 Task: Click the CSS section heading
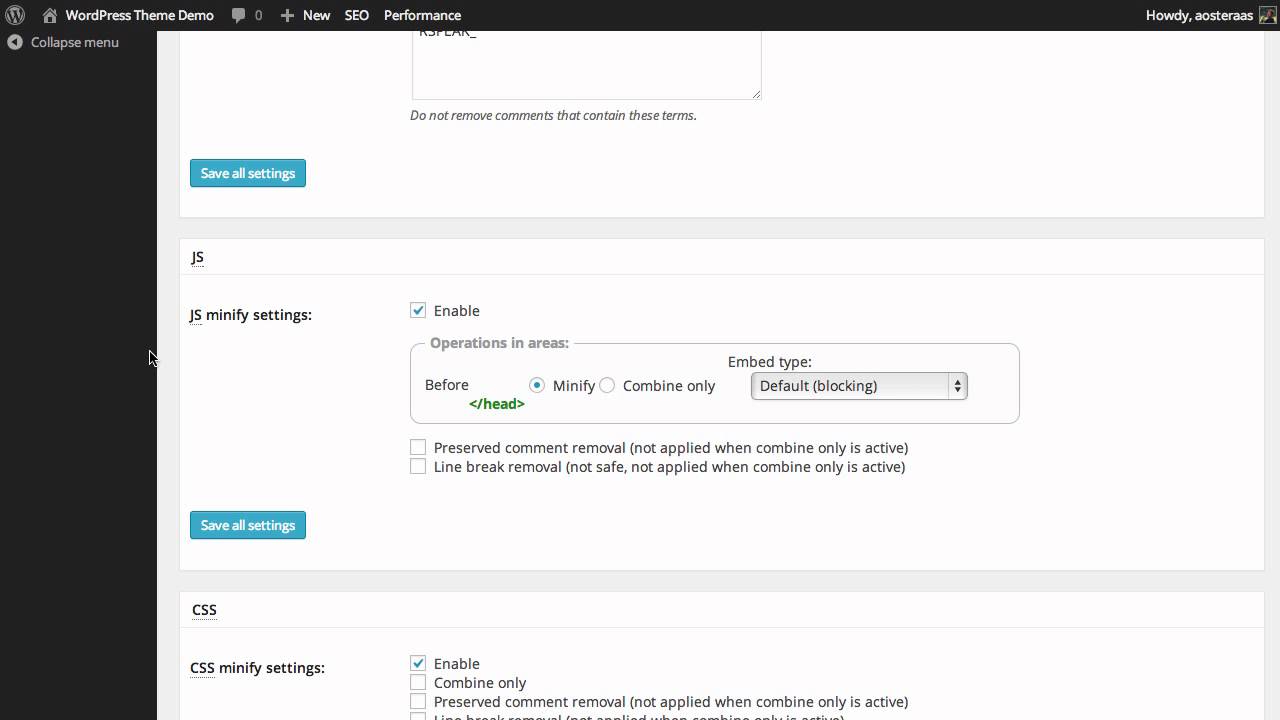[204, 609]
